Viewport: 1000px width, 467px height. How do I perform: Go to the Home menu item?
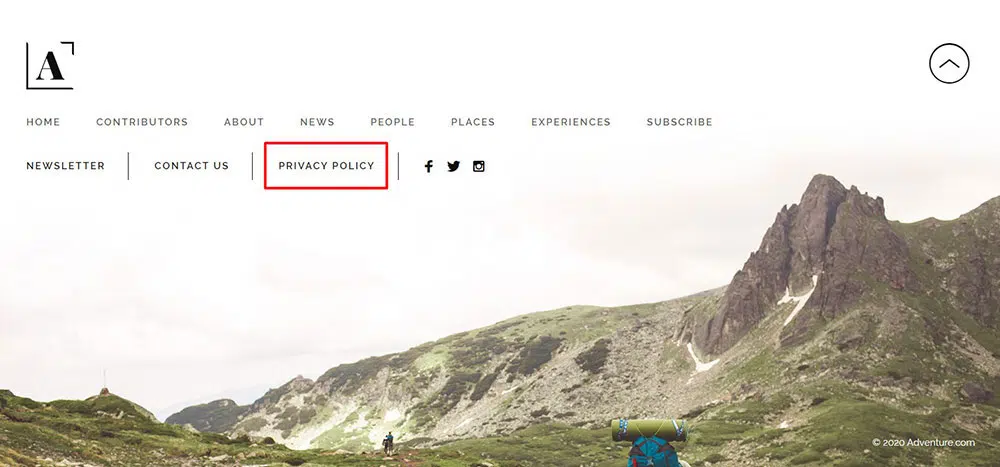43,122
